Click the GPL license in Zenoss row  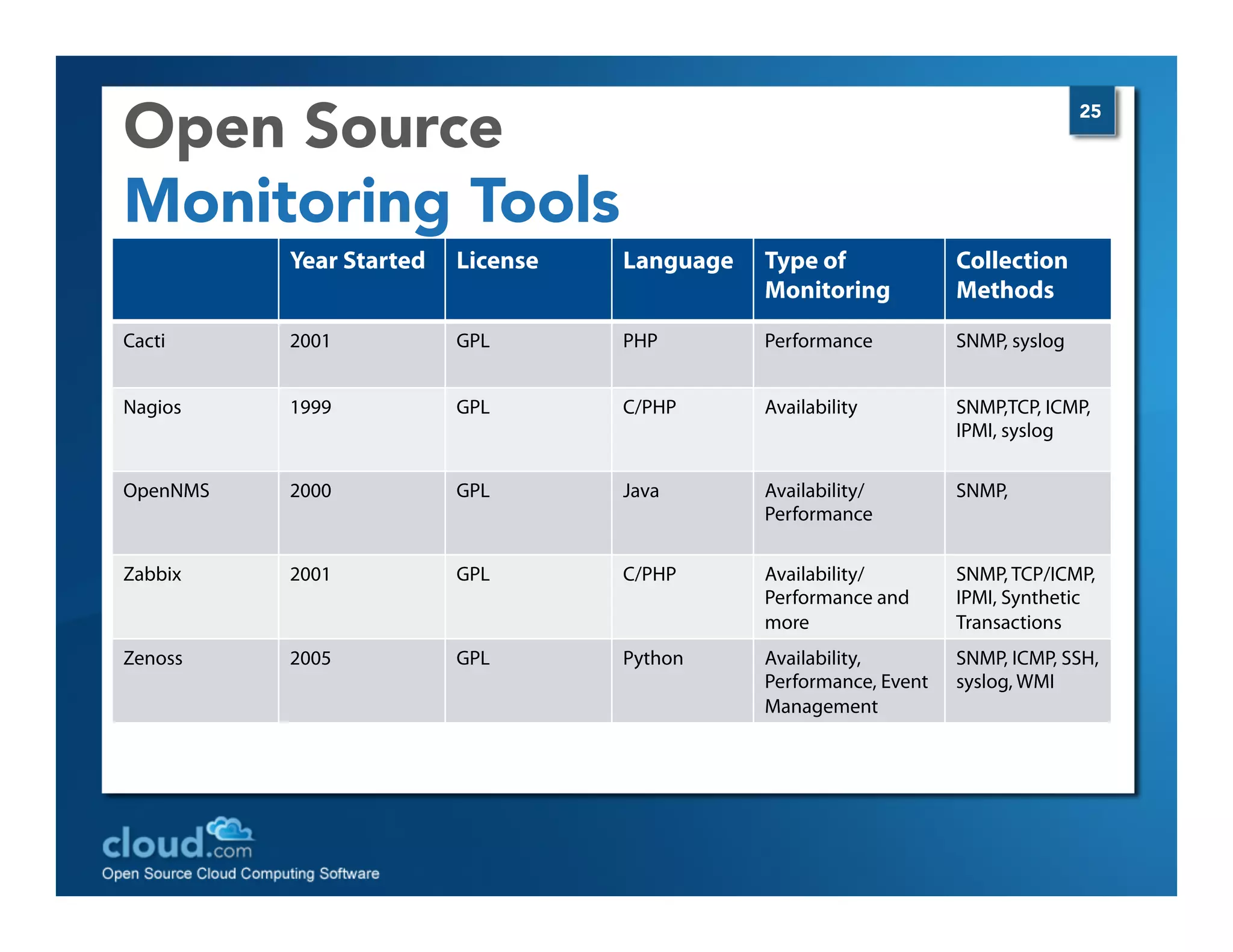coord(473,658)
